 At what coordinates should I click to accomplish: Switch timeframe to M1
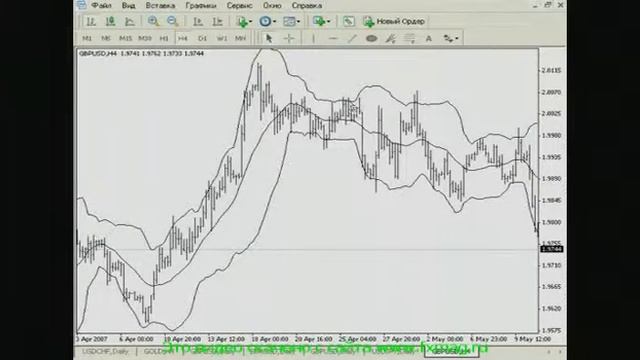coord(87,38)
